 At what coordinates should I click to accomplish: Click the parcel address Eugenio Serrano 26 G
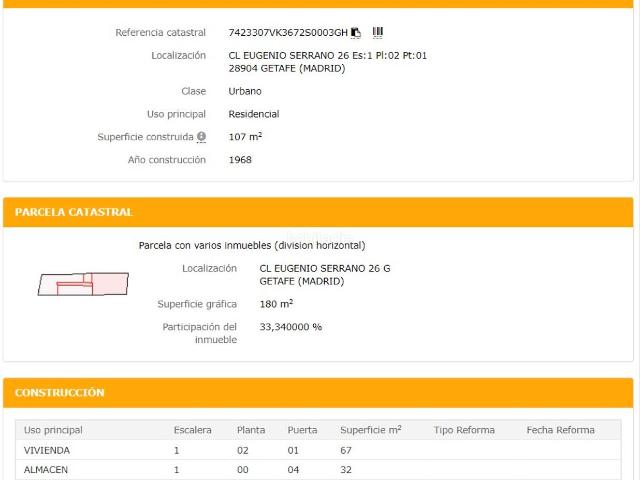coord(324,269)
